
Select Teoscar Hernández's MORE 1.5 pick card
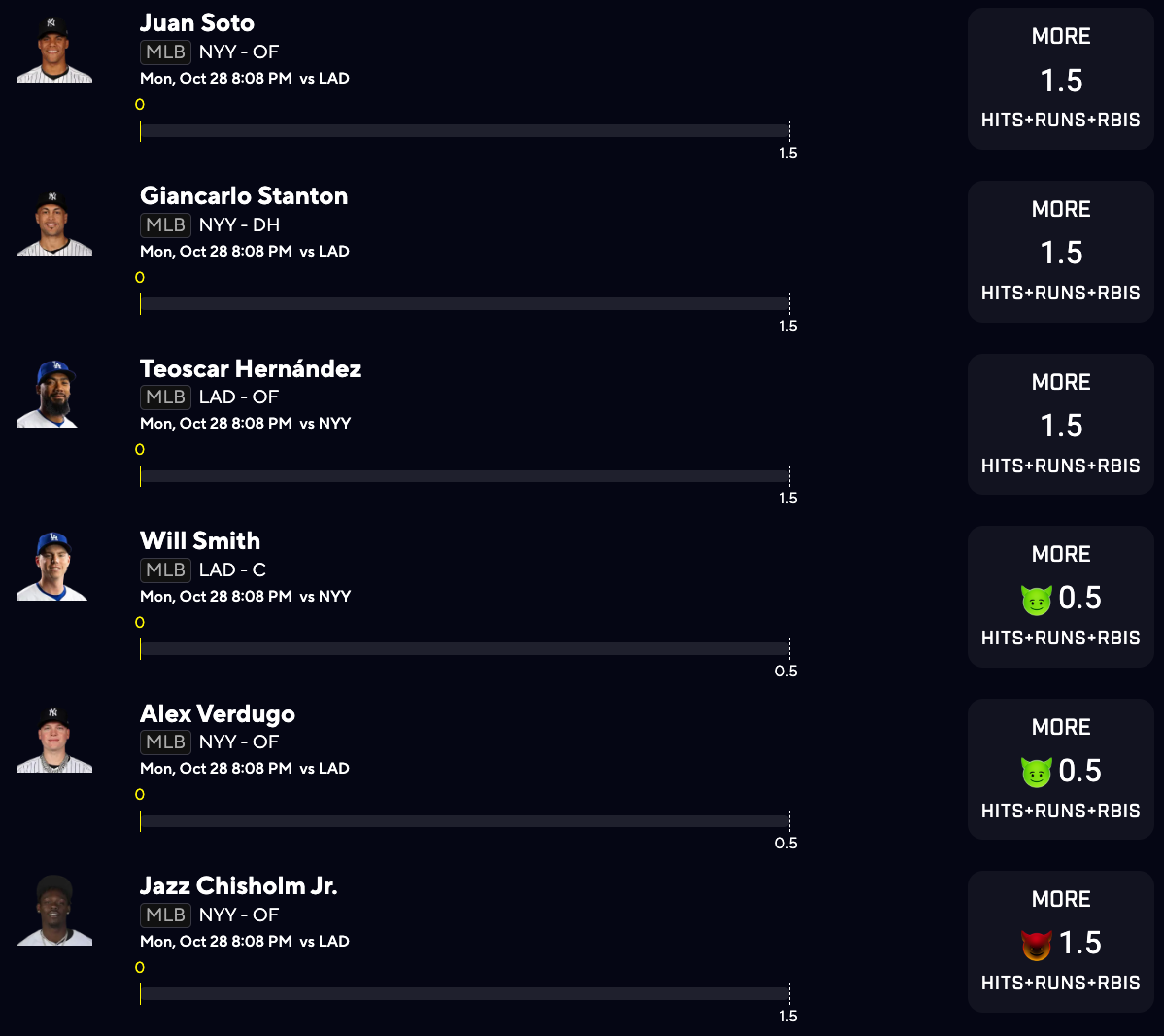1060,424
